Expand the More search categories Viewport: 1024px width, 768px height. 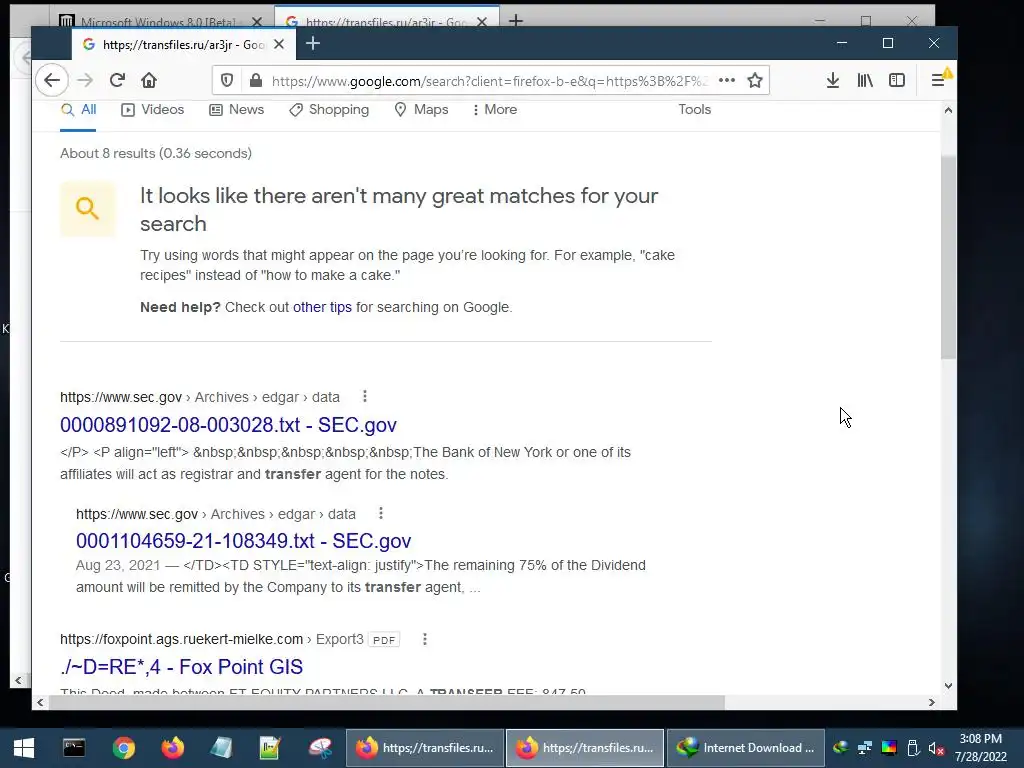coord(494,110)
